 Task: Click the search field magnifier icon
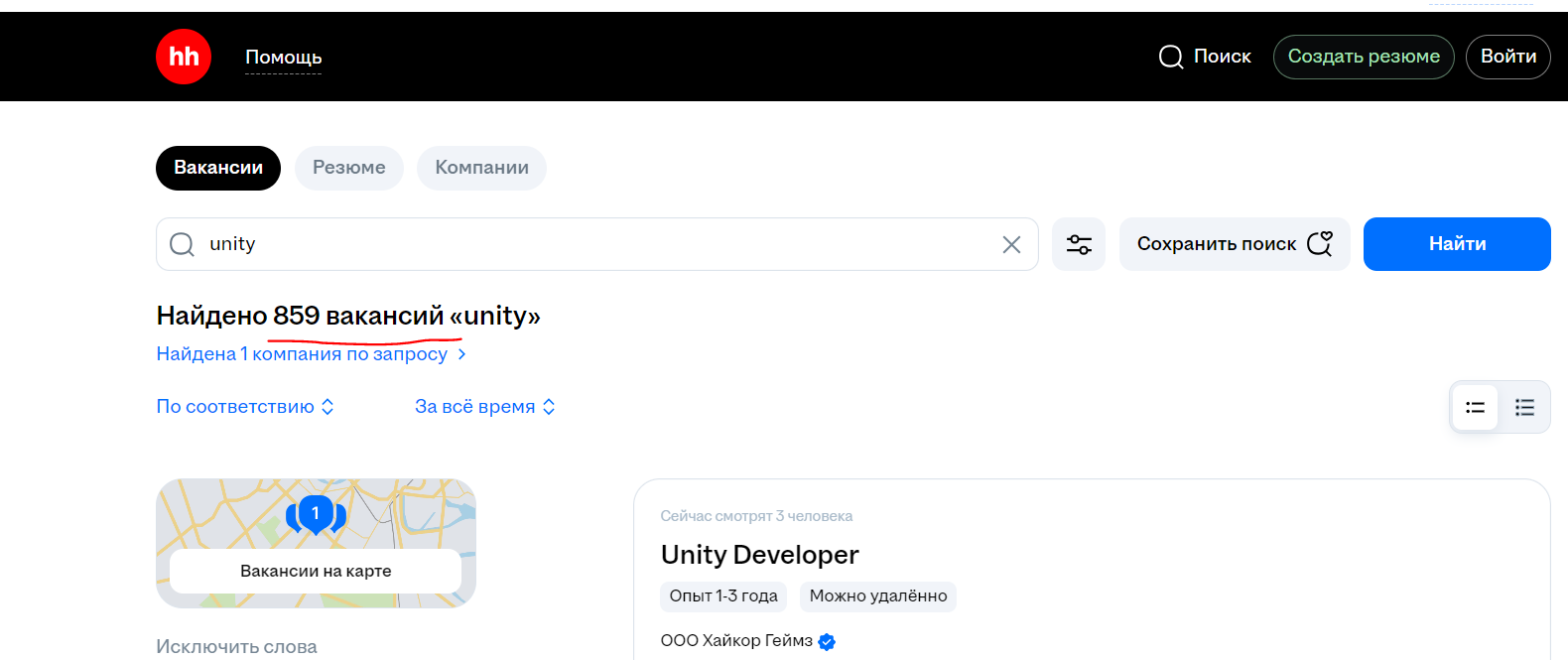[x=182, y=244]
